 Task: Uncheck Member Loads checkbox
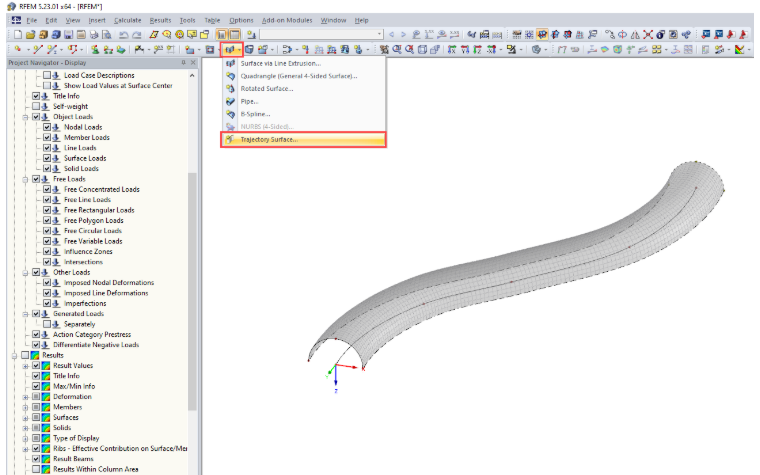pos(47,137)
